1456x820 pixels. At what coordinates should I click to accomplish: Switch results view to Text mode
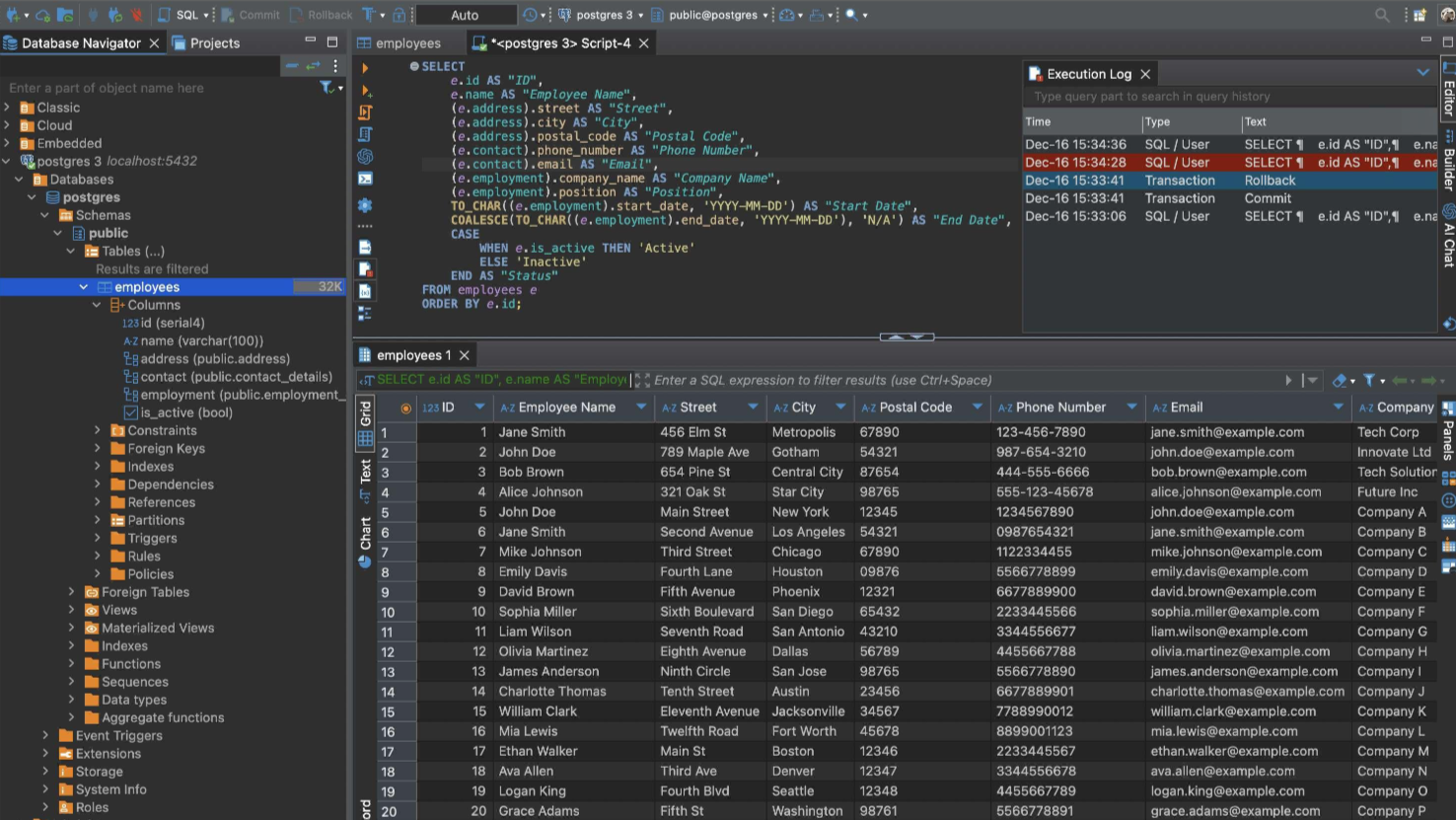pyautogui.click(x=365, y=473)
